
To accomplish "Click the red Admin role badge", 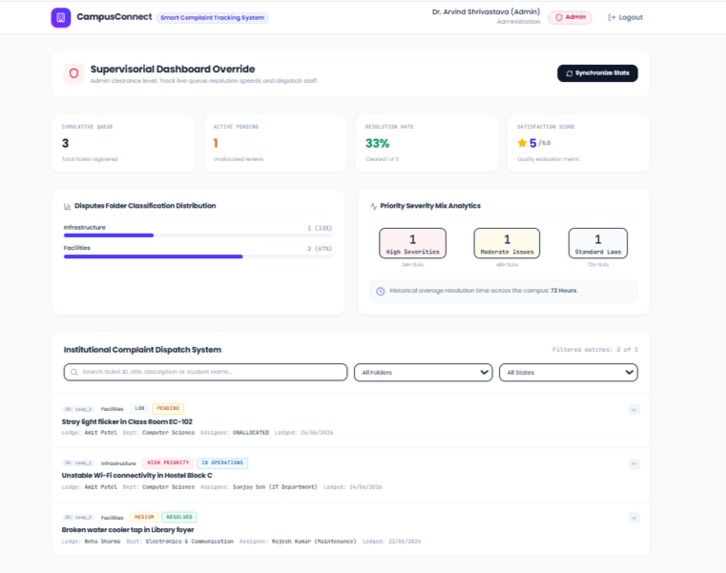I will (x=570, y=17).
